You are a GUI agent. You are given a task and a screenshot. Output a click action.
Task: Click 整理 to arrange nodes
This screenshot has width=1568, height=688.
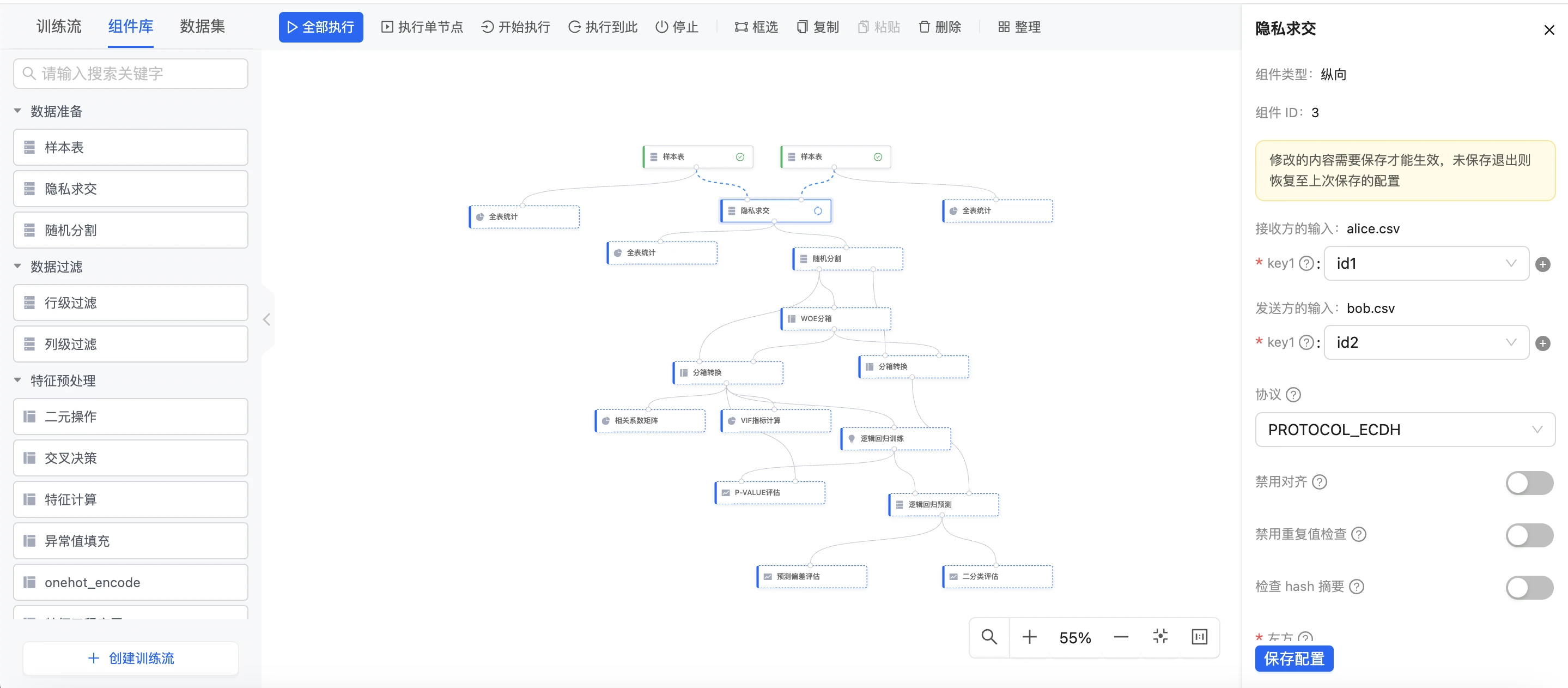click(x=1019, y=27)
